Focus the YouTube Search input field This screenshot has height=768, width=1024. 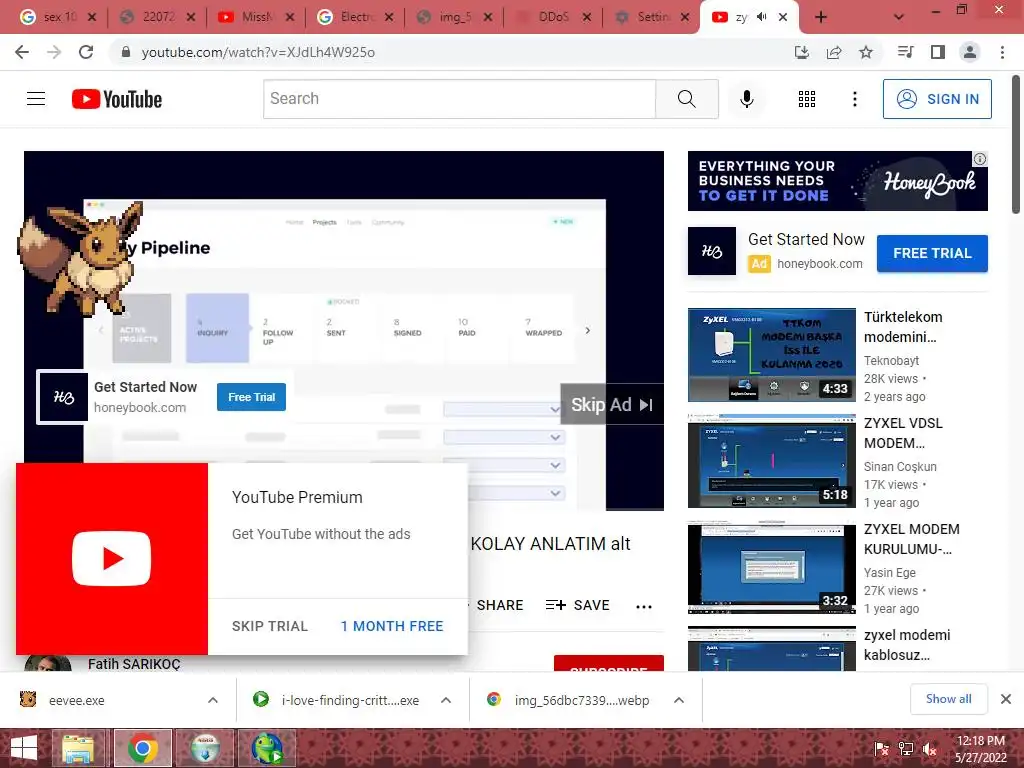459,99
